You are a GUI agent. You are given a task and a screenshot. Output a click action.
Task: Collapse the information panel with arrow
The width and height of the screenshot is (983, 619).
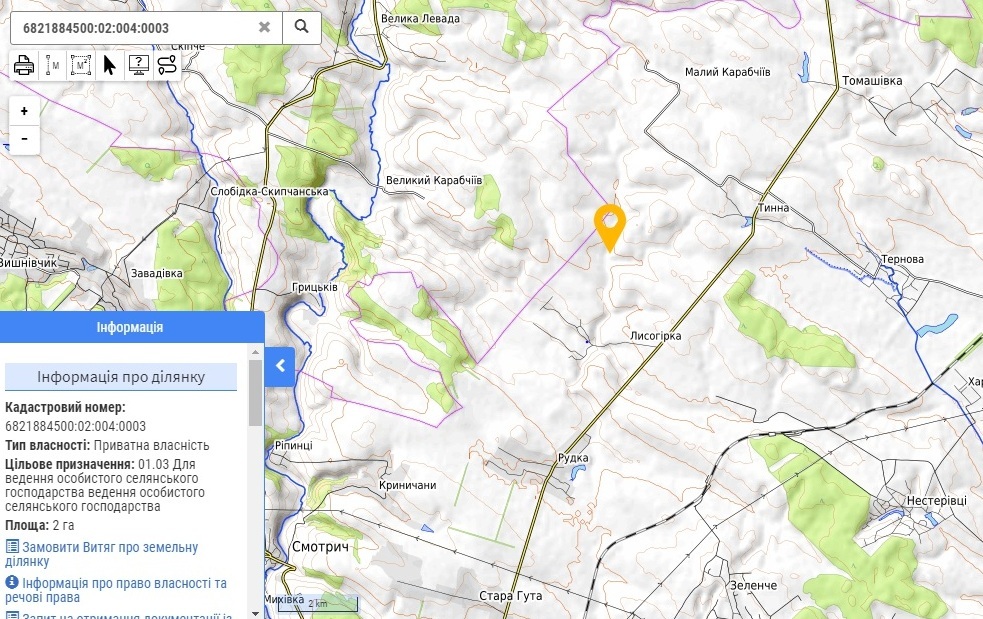coord(280,366)
